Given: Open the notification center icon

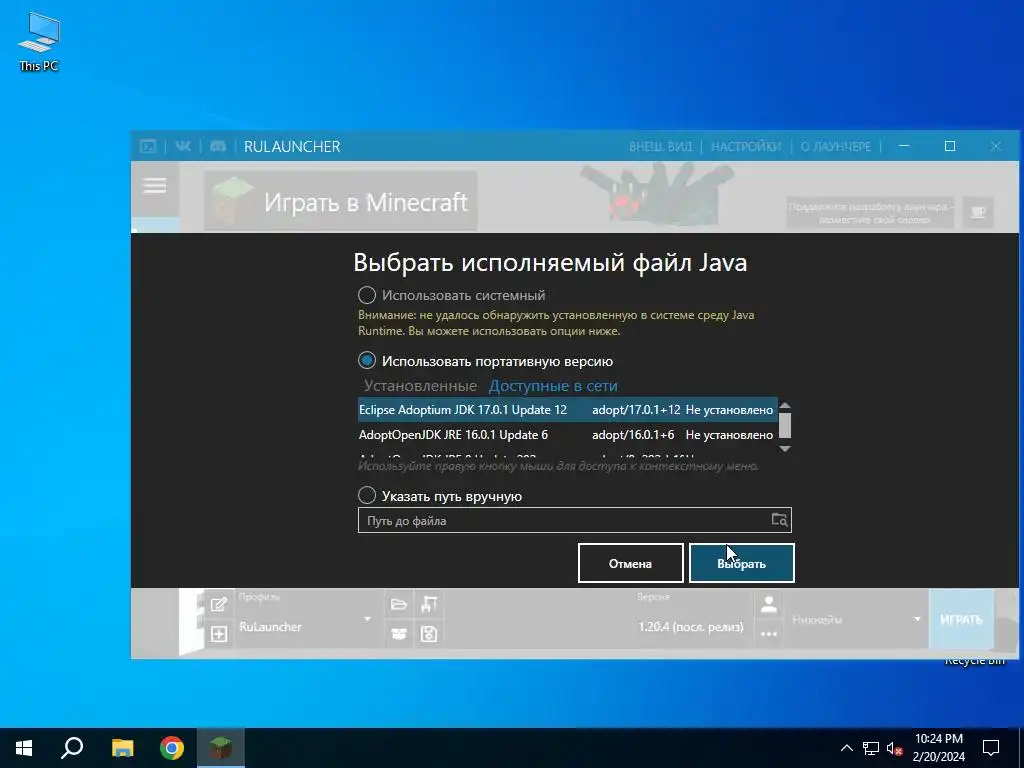Looking at the screenshot, I should 991,748.
